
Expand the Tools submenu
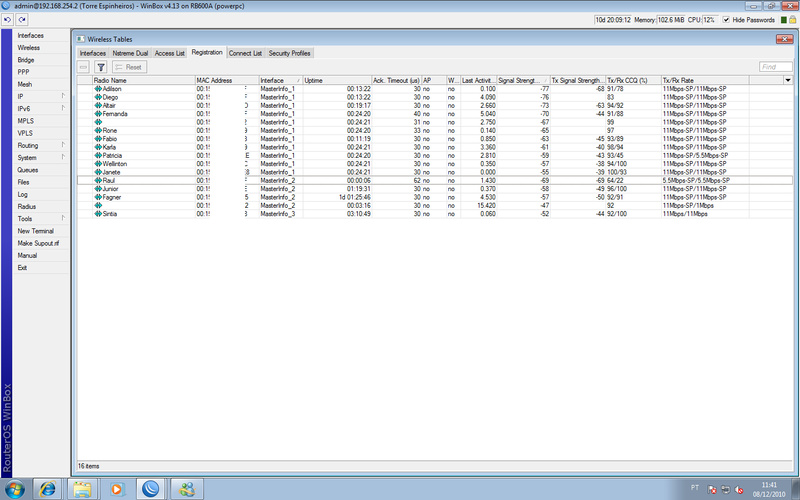coord(63,218)
